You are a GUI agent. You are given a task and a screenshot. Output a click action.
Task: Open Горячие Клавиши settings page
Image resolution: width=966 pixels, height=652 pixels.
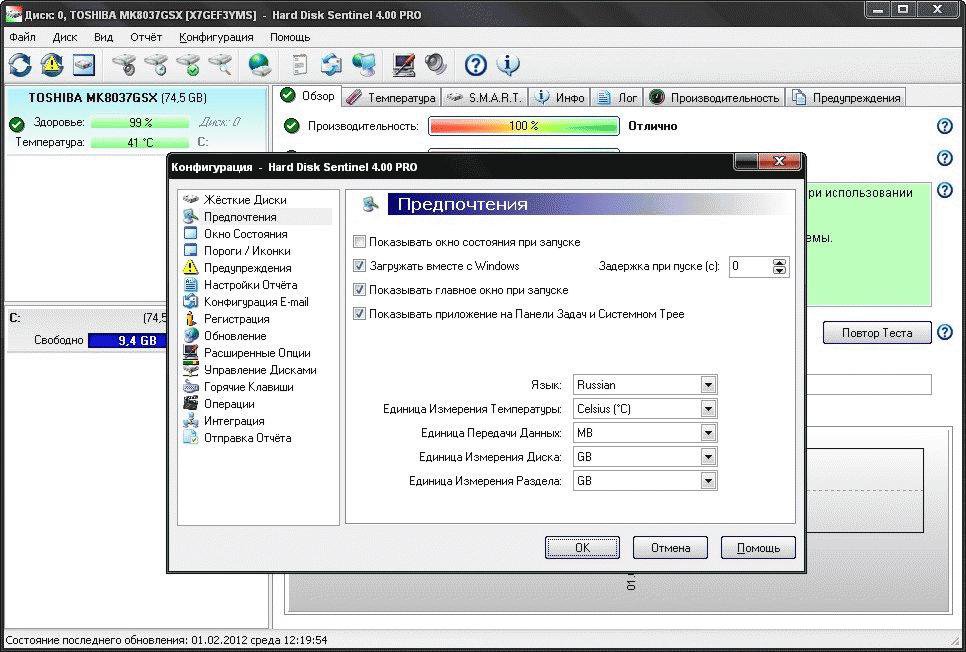tap(249, 387)
